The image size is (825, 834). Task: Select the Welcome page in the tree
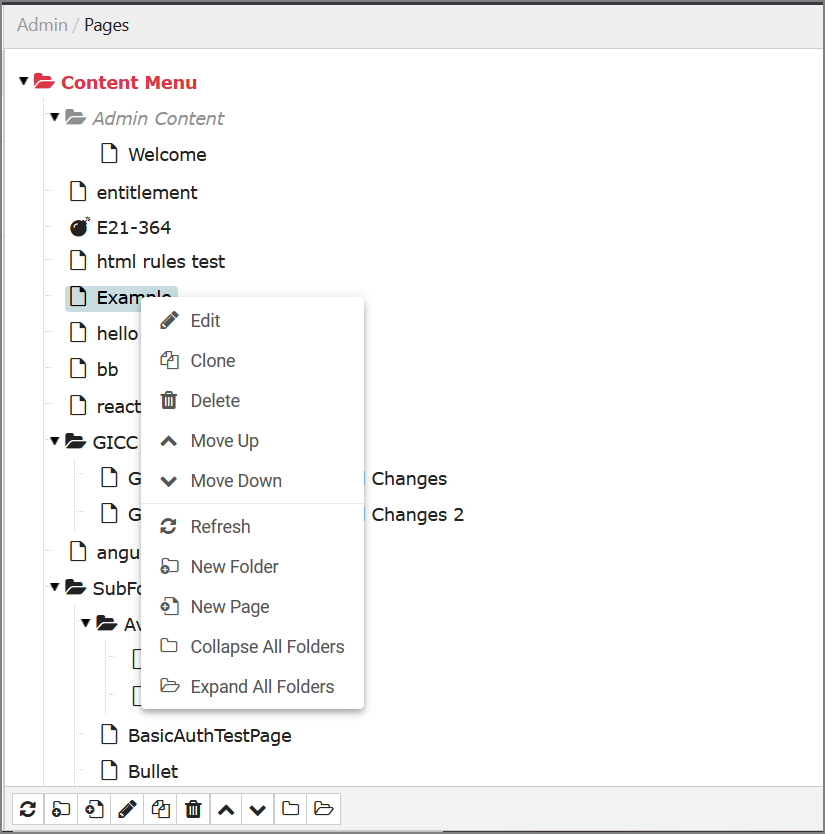pos(167,154)
